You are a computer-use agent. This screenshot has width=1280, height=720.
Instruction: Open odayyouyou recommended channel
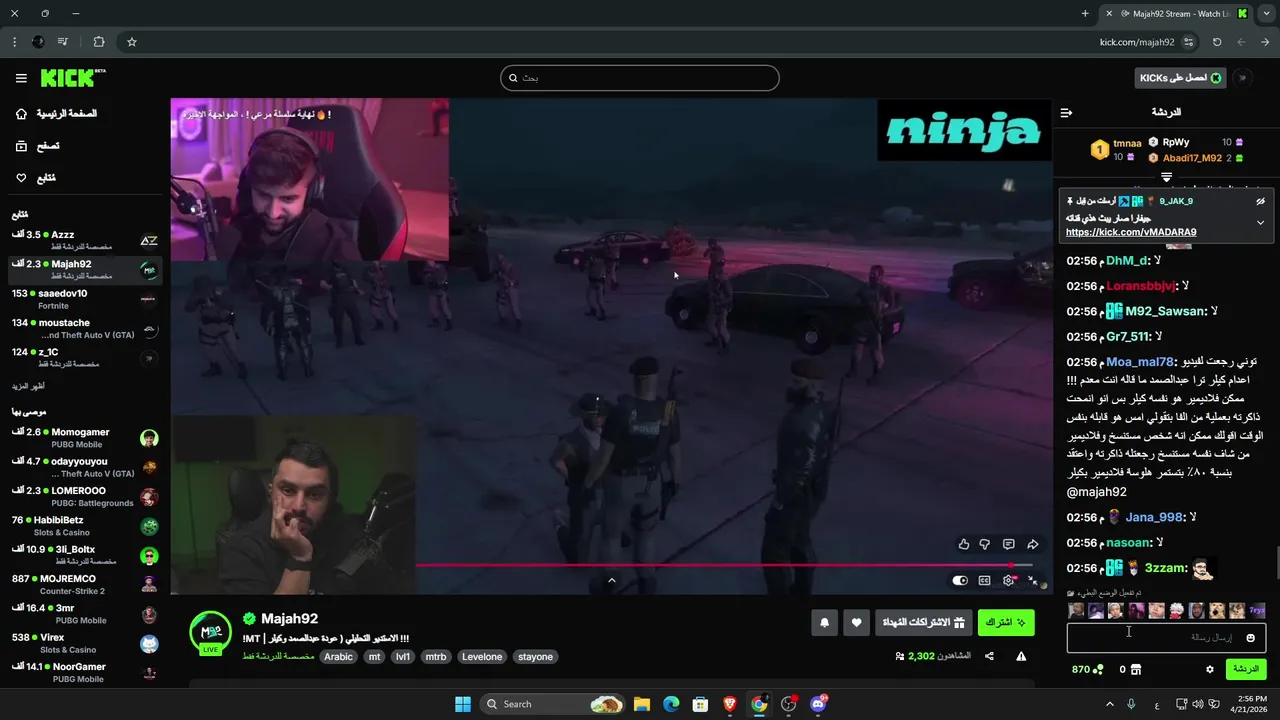click(84, 467)
